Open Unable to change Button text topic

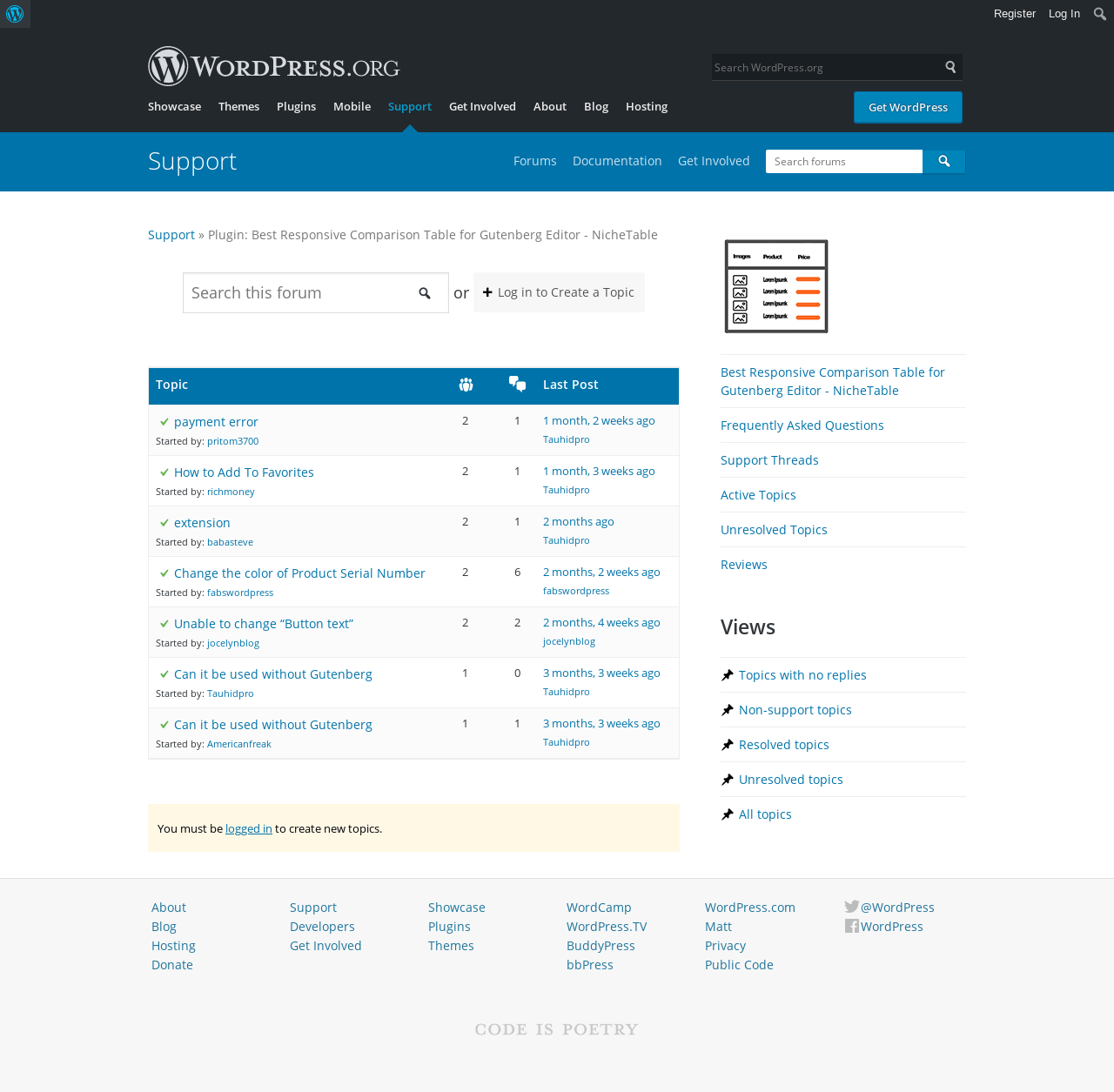264,624
